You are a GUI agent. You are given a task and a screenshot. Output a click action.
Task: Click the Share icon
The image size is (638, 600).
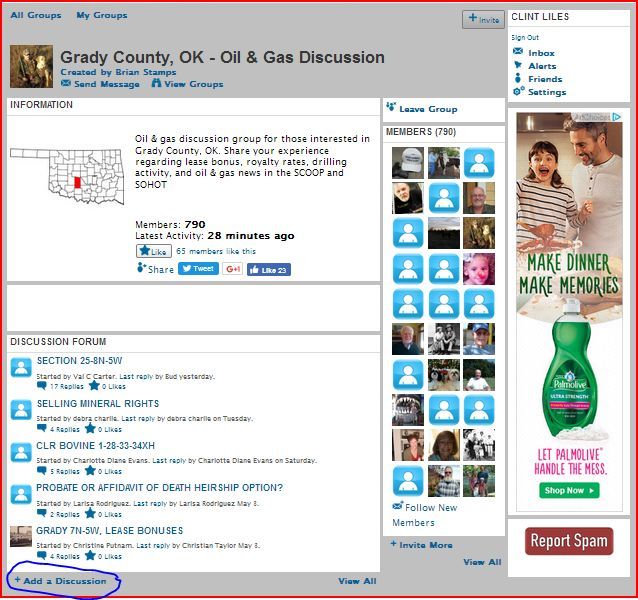[142, 268]
